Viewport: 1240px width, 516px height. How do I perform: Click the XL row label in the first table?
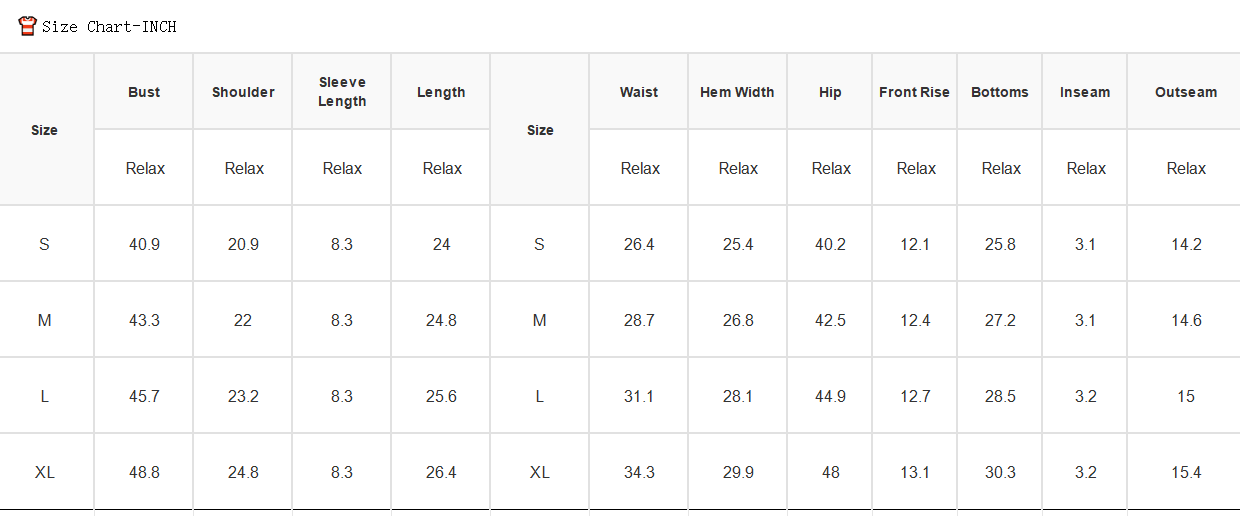point(45,472)
